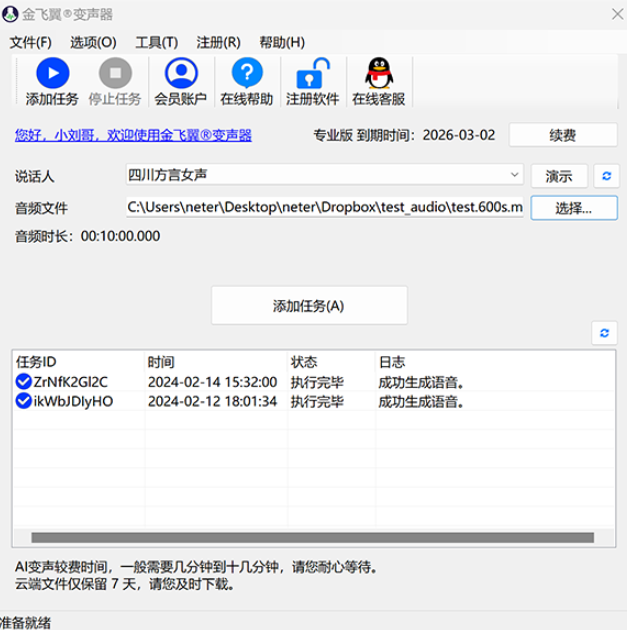Click the 停止任务 stop icon
Image resolution: width=627 pixels, height=630 pixels.
[115, 73]
